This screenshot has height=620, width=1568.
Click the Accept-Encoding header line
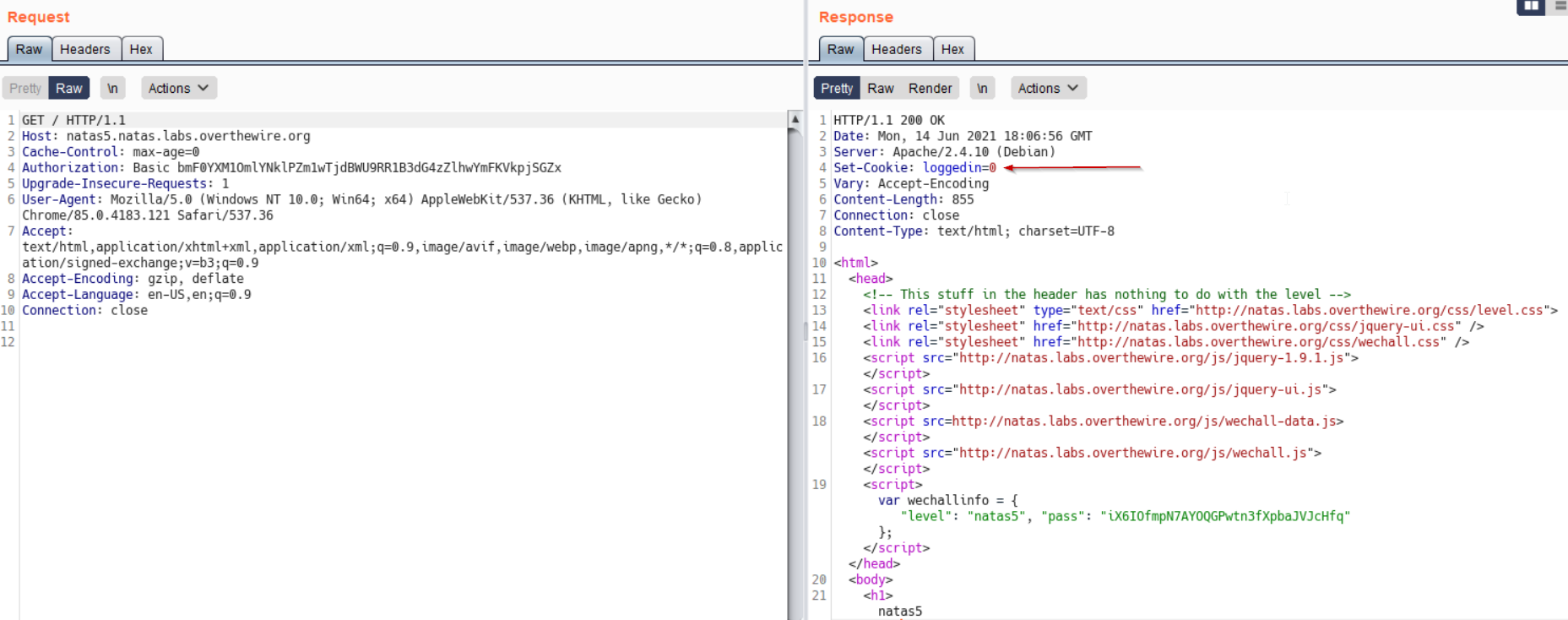[x=133, y=279]
